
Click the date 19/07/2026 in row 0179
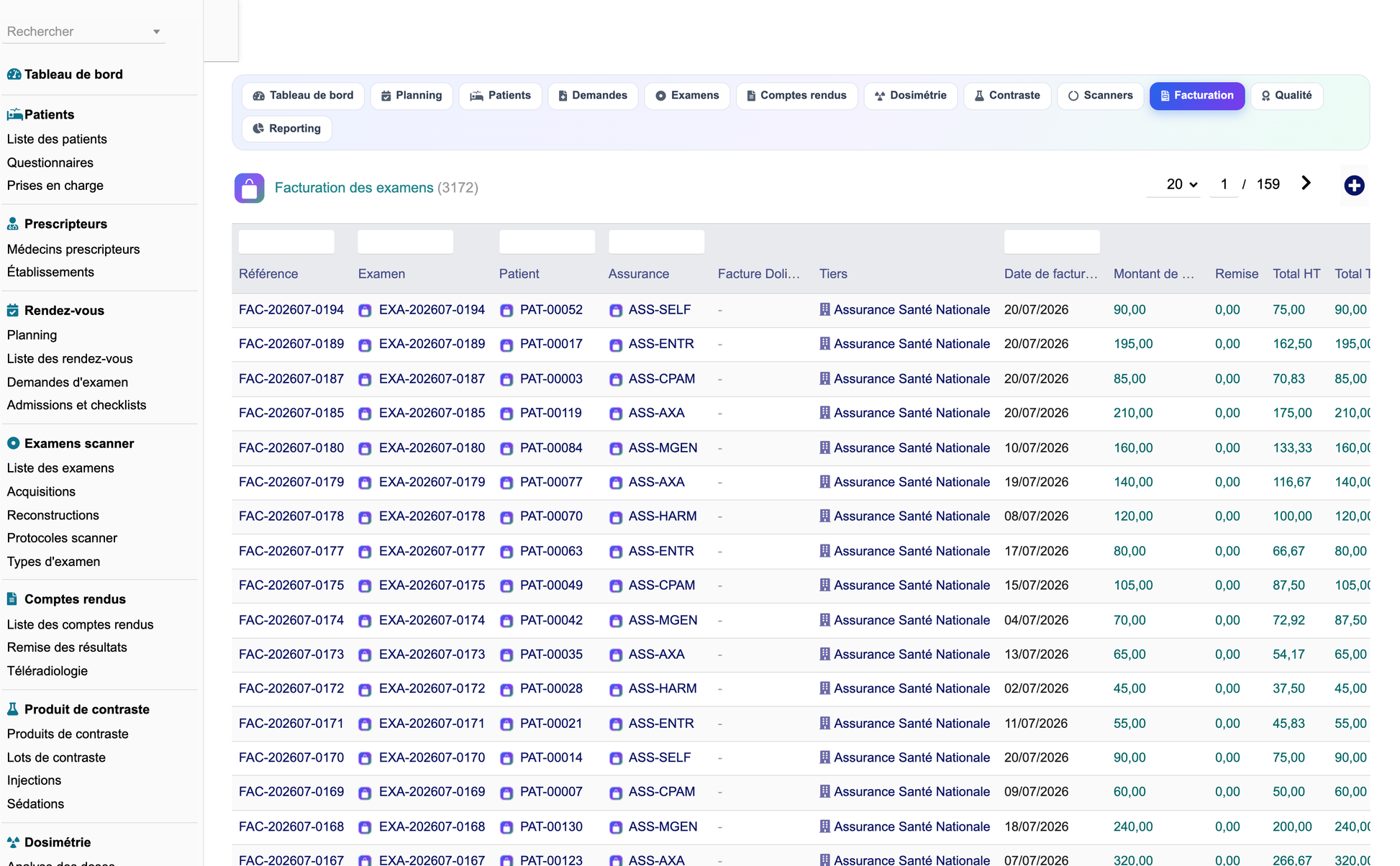tap(1036, 482)
